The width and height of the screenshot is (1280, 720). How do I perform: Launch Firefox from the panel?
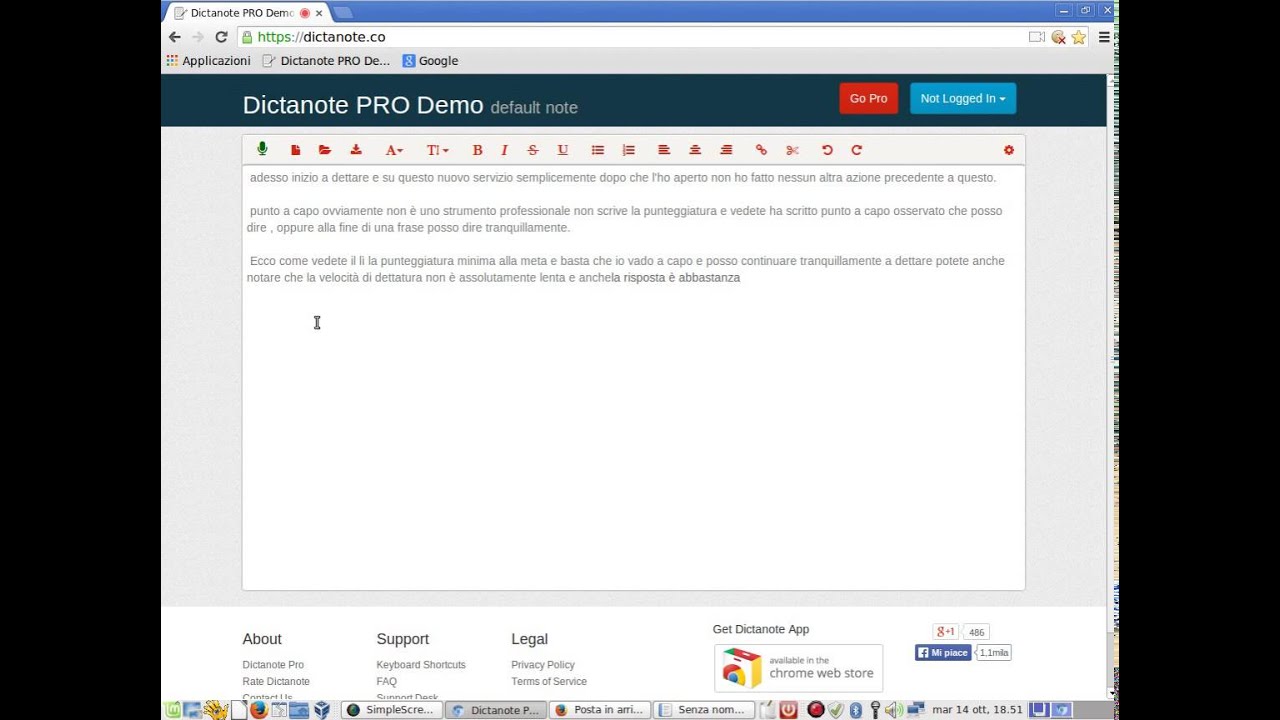[259, 710]
